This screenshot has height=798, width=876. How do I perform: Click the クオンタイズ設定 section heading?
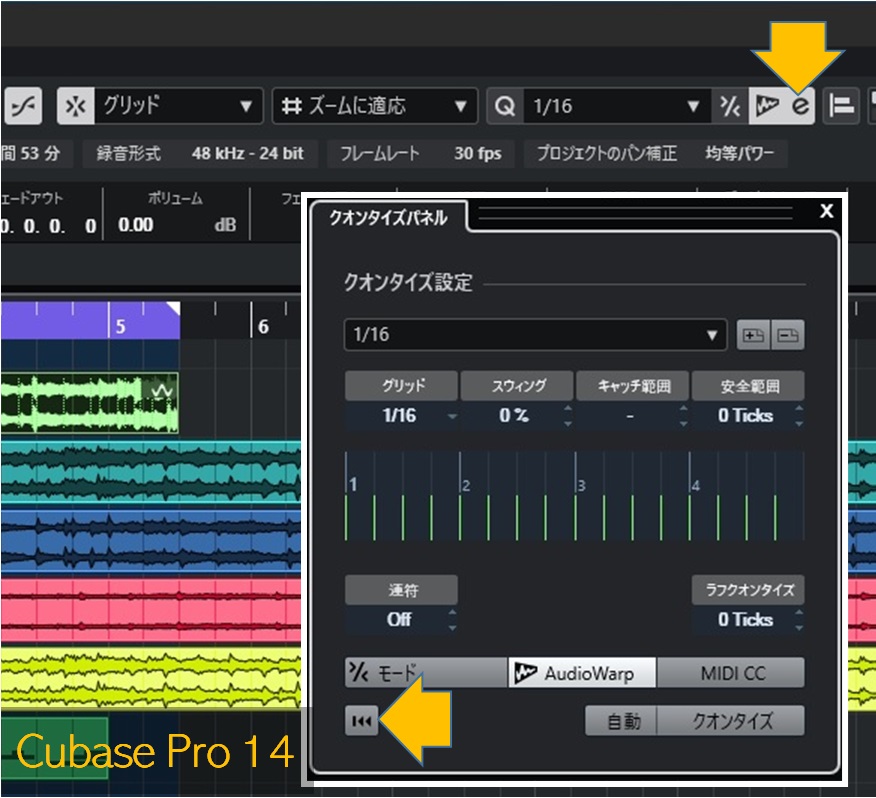point(408,282)
